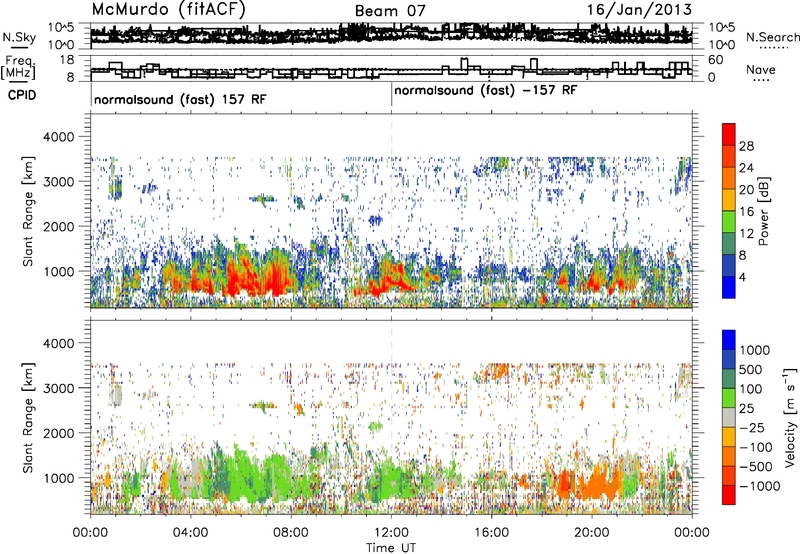
Task: Click the "4" label on Power colorbar
Action: pyautogui.click(x=743, y=277)
